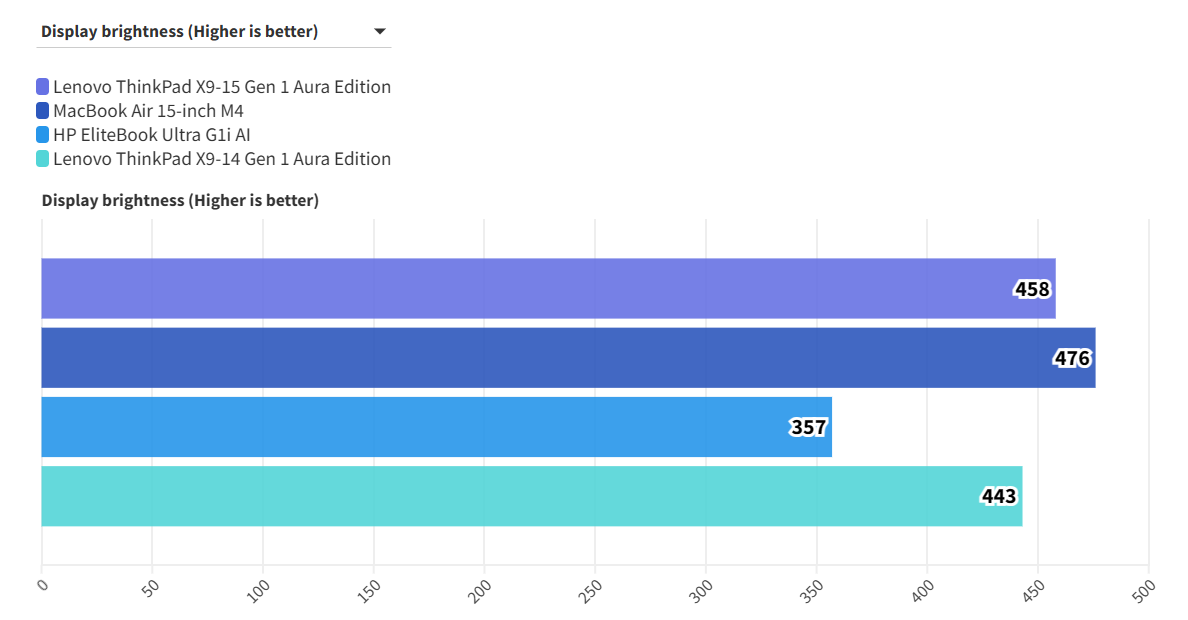Open the Display brightness dropdown arrow
The width and height of the screenshot is (1188, 620).
tap(379, 32)
